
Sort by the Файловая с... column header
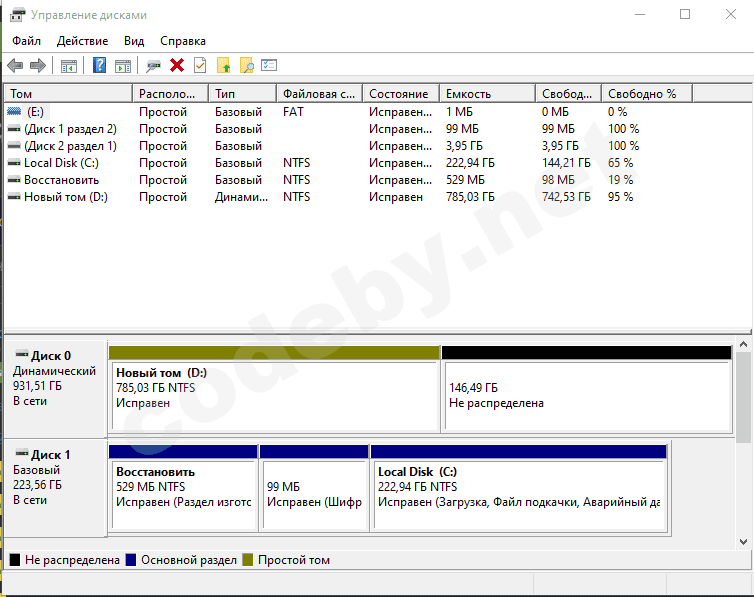click(320, 94)
